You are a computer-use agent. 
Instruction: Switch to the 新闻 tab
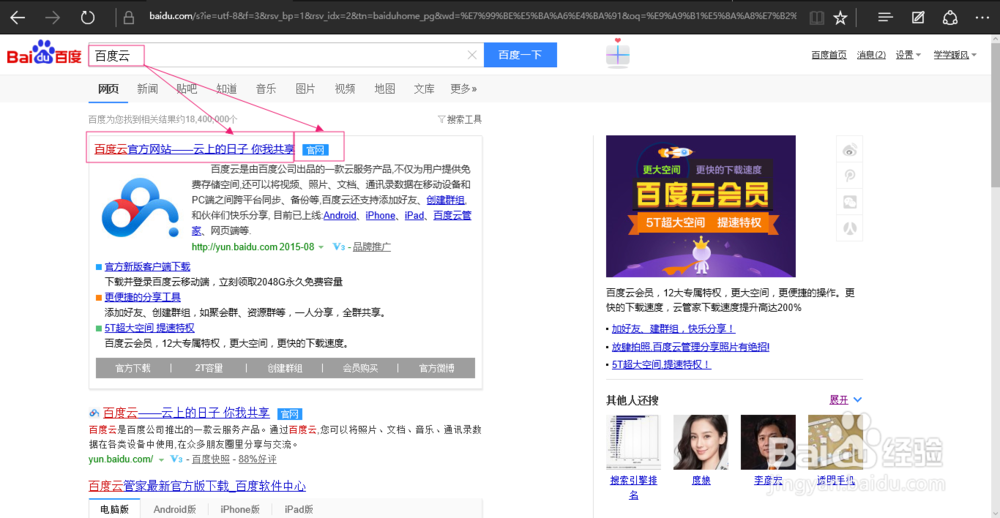pyautogui.click(x=147, y=89)
